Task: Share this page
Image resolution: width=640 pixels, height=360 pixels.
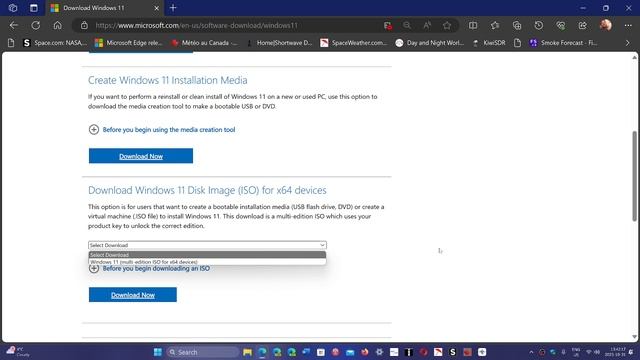Action: [582, 25]
